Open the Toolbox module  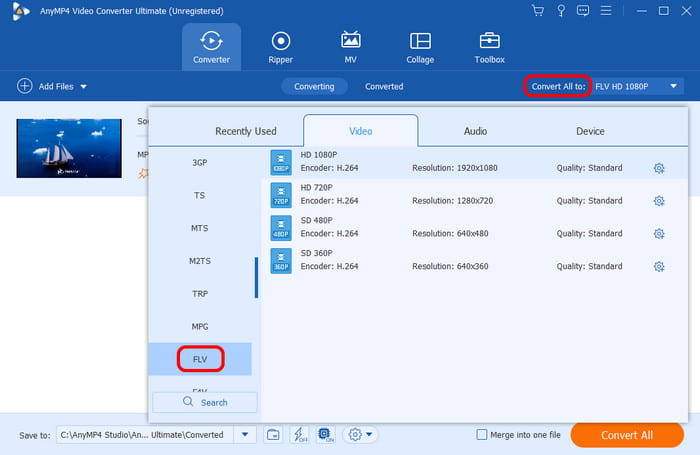[490, 47]
